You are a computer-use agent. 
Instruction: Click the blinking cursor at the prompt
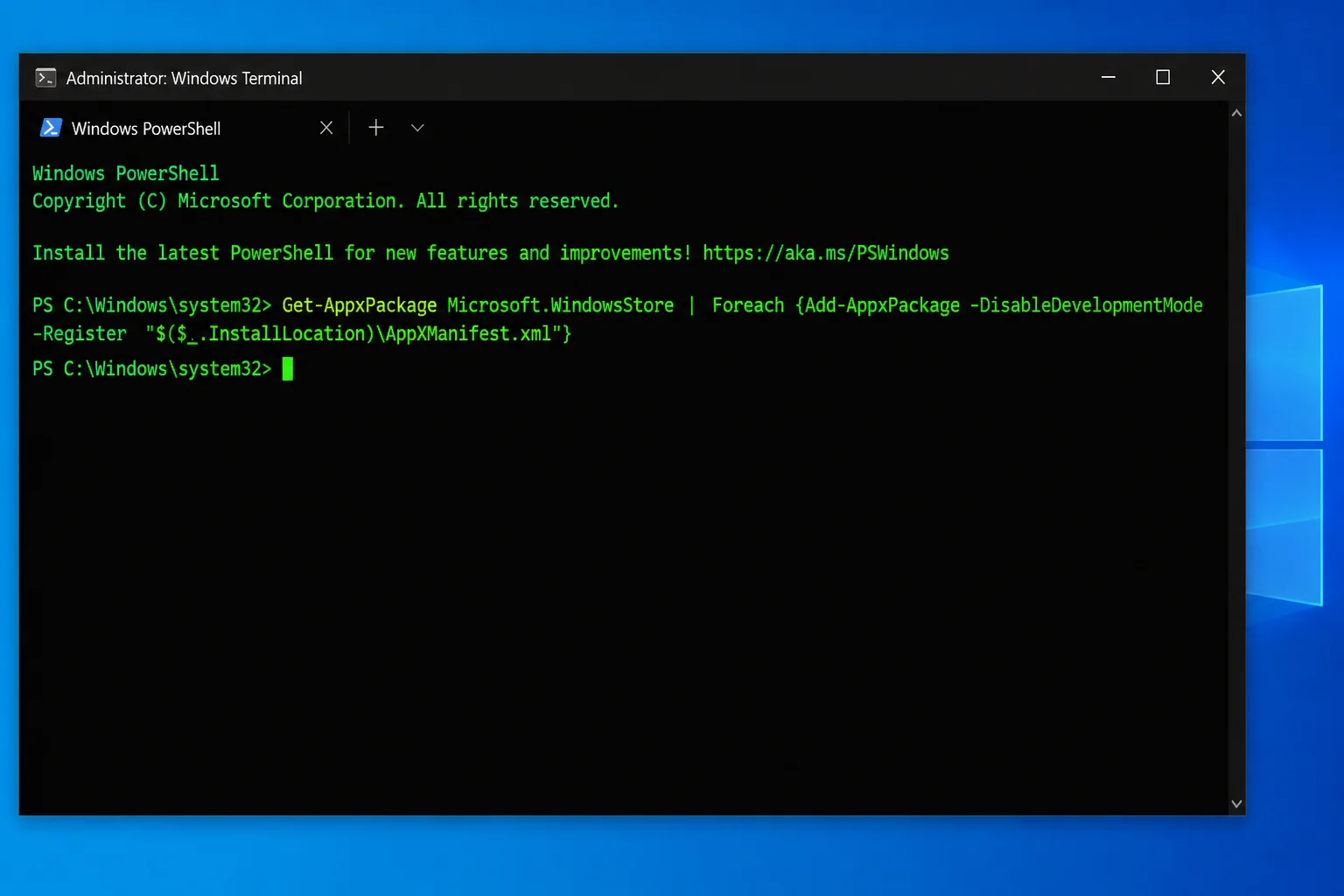288,368
